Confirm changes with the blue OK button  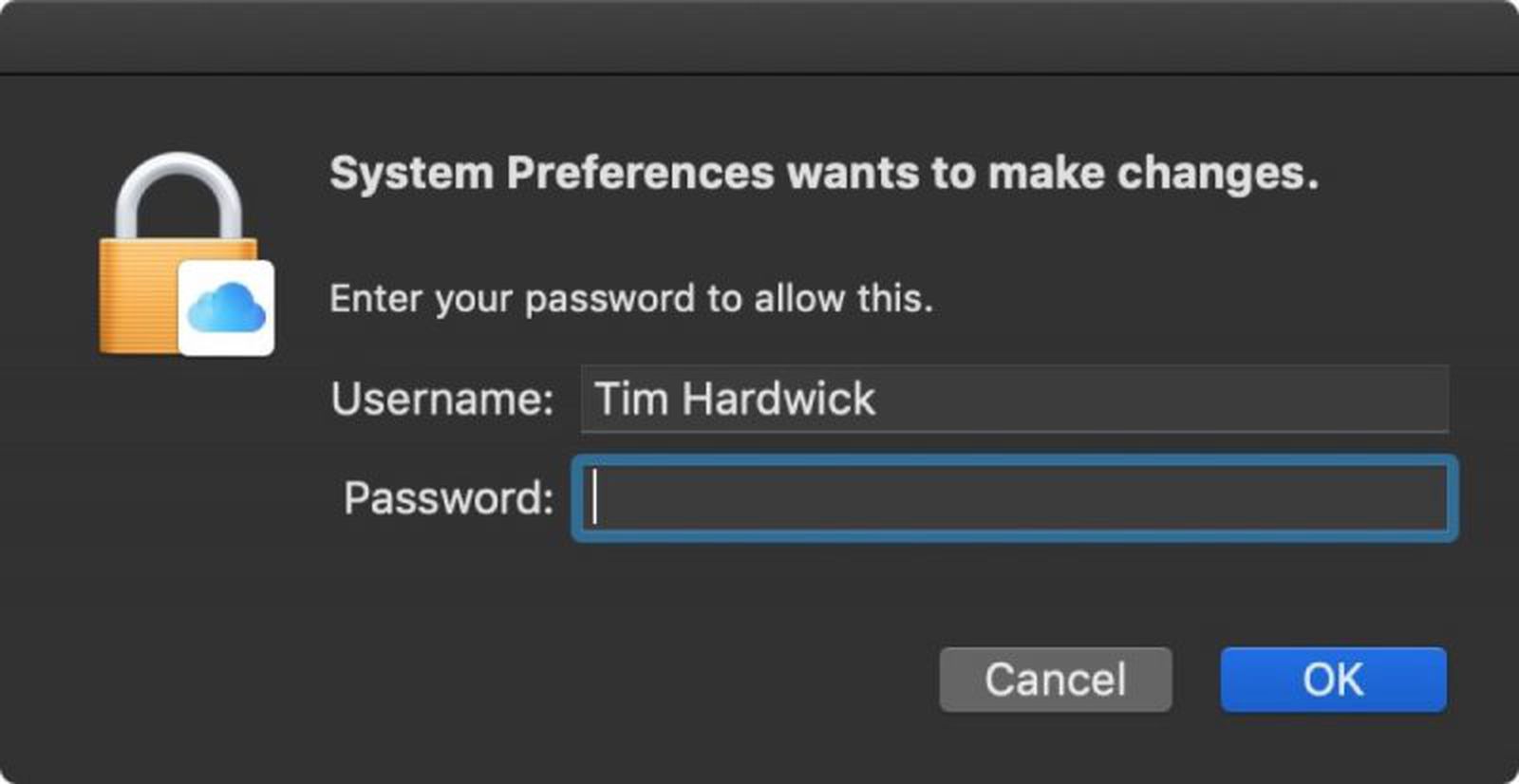pos(1333,679)
